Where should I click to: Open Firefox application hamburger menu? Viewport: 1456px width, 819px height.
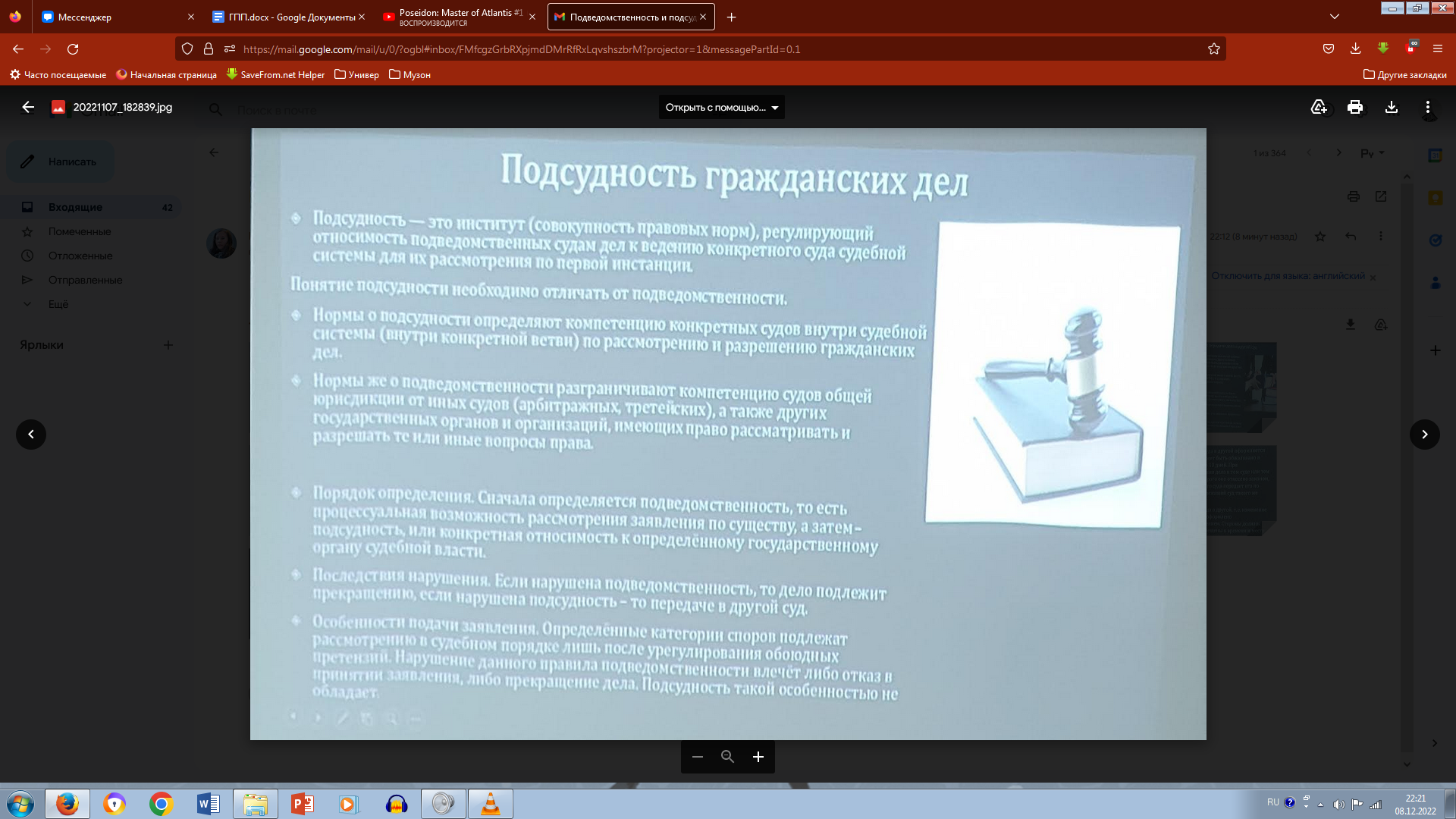pyautogui.click(x=1438, y=49)
